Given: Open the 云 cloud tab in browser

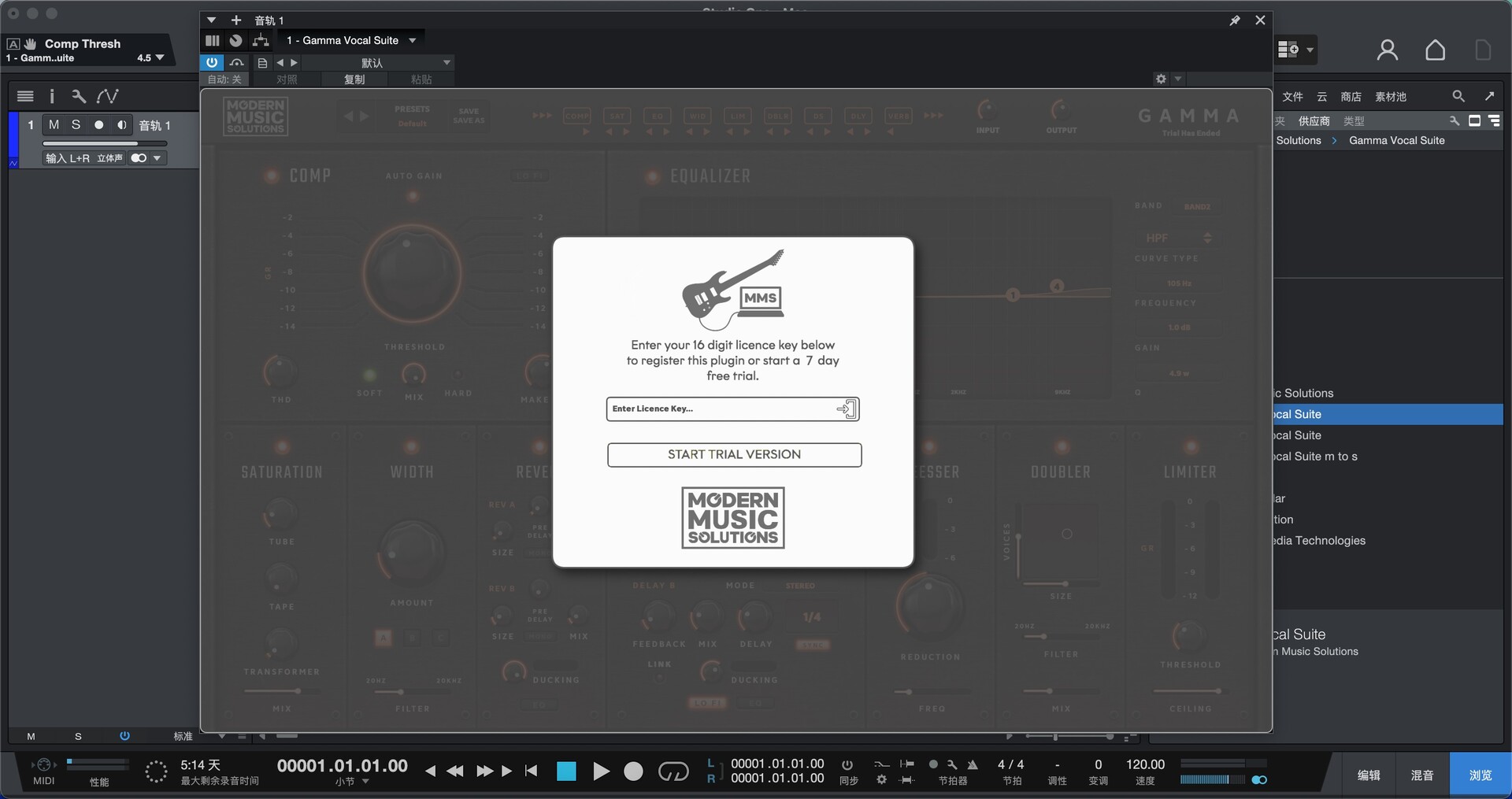Looking at the screenshot, I should [1322, 97].
